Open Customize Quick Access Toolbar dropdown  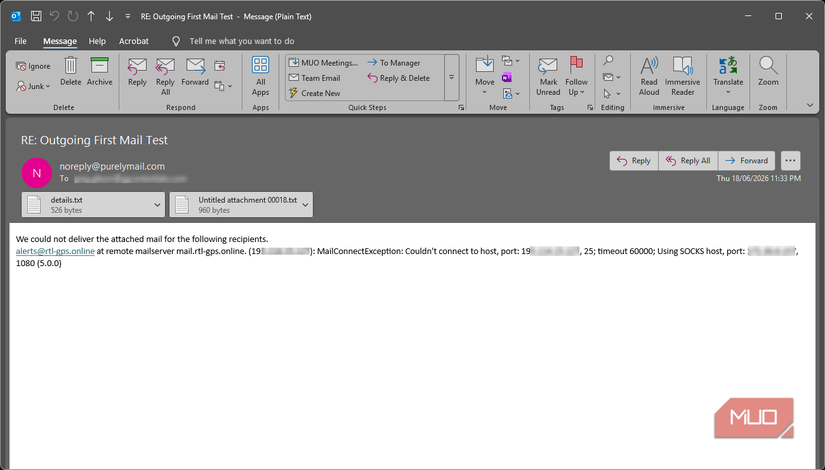[x=128, y=16]
